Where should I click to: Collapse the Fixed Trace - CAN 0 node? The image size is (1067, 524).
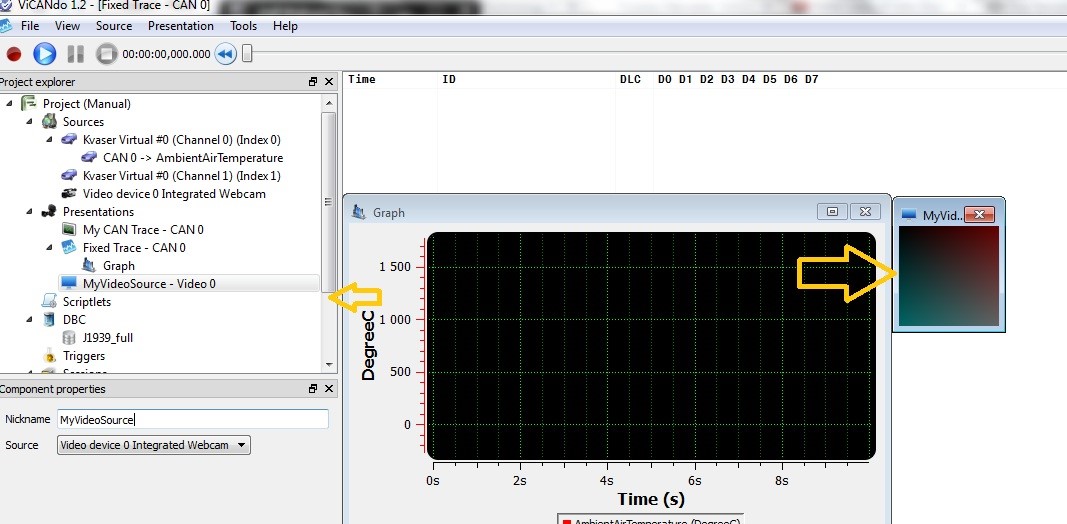click(x=50, y=248)
